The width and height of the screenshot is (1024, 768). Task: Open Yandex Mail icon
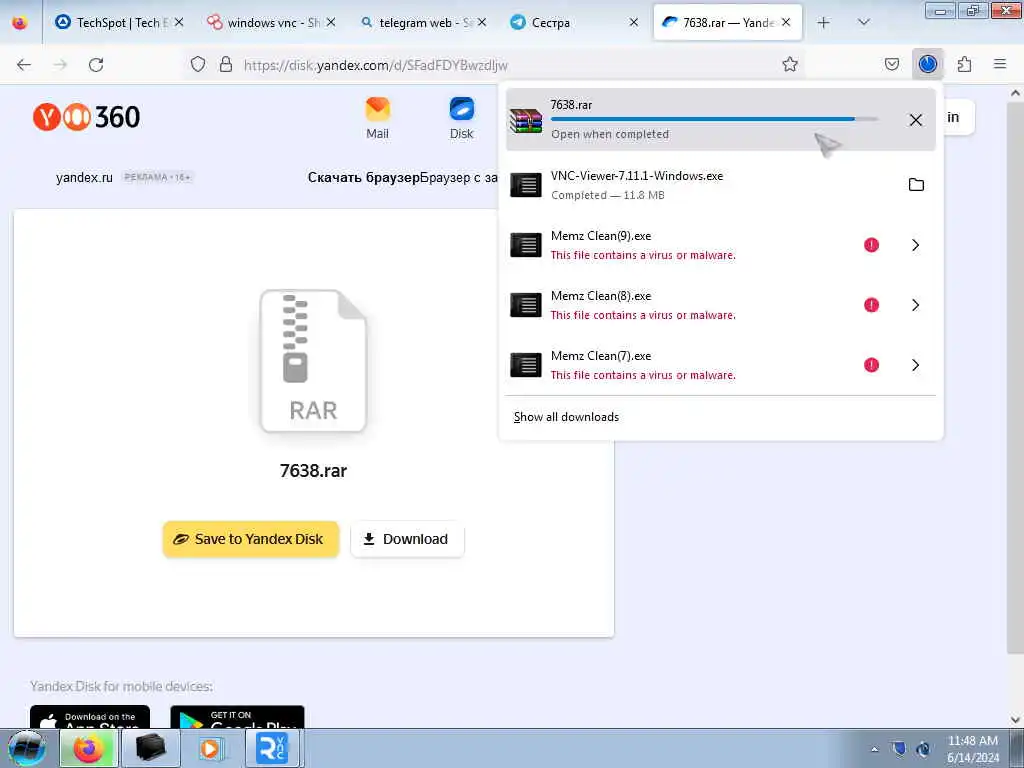(x=377, y=118)
